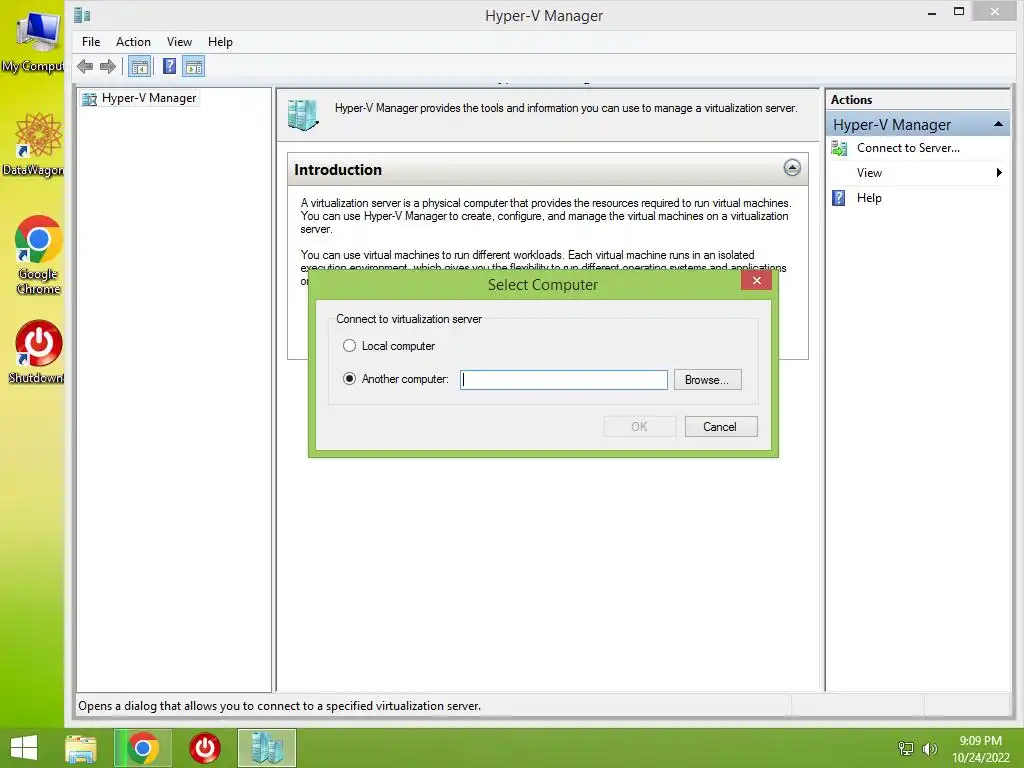The image size is (1024, 768).
Task: Click the Introduction heading text
Action: tap(338, 170)
